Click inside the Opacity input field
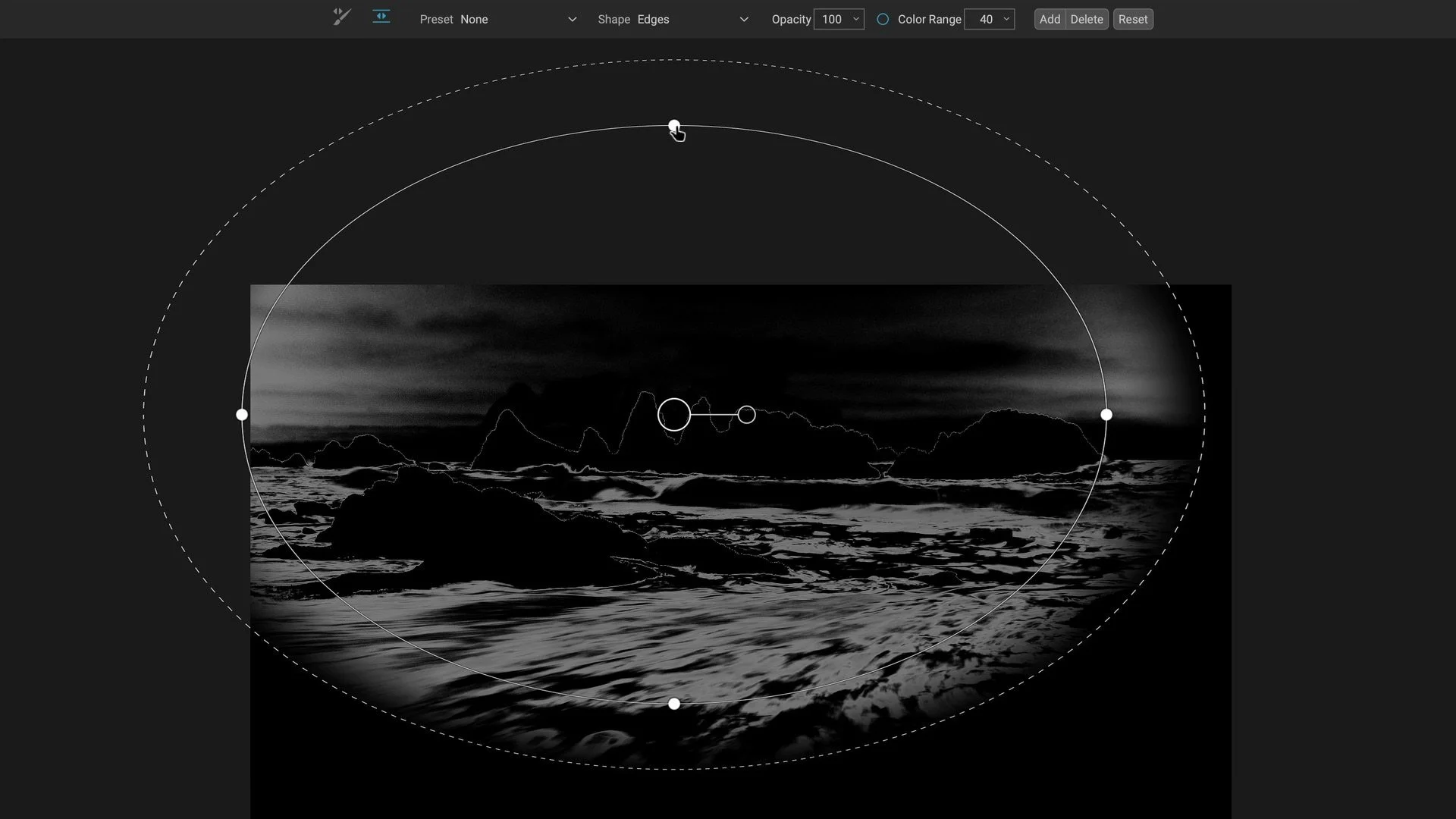Image resolution: width=1456 pixels, height=819 pixels. pos(833,19)
